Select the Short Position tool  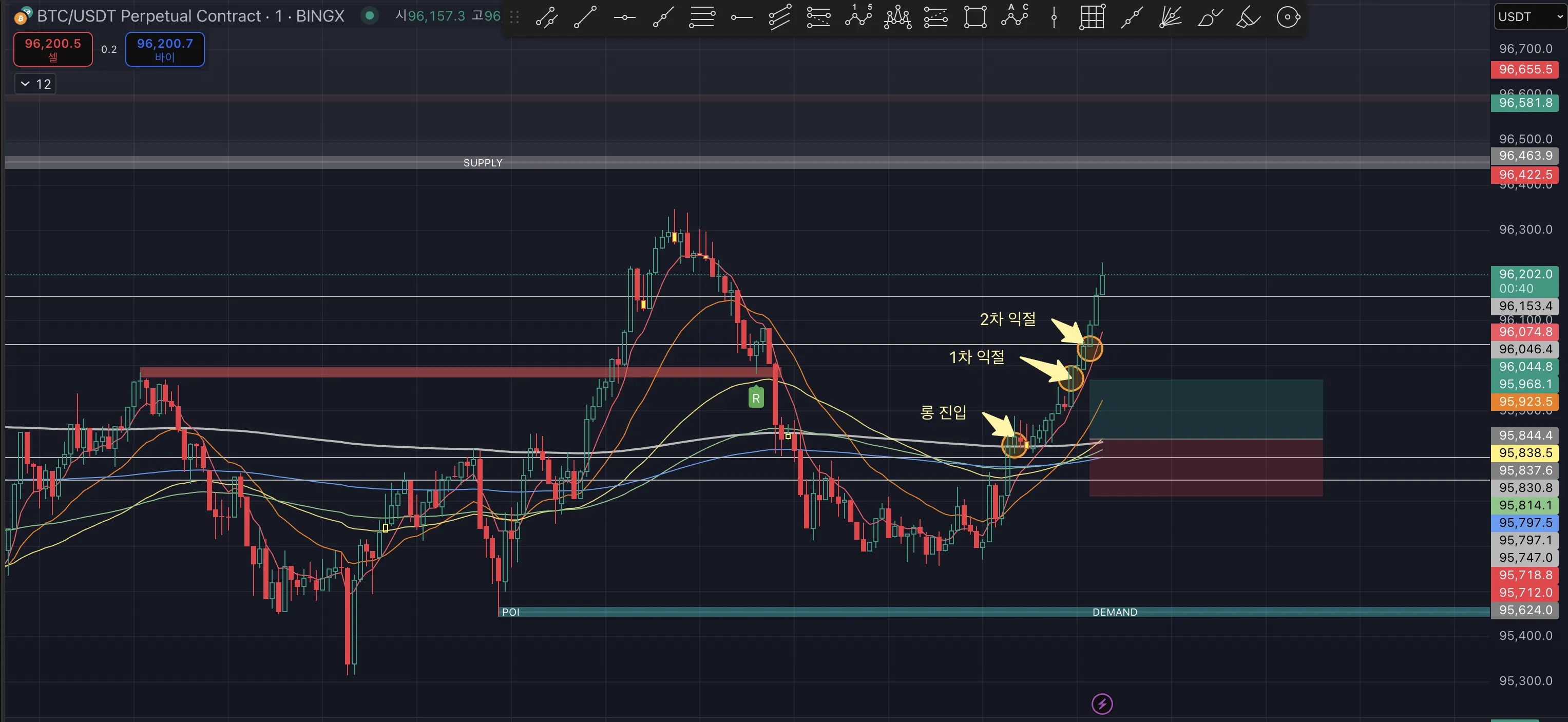coord(935,16)
